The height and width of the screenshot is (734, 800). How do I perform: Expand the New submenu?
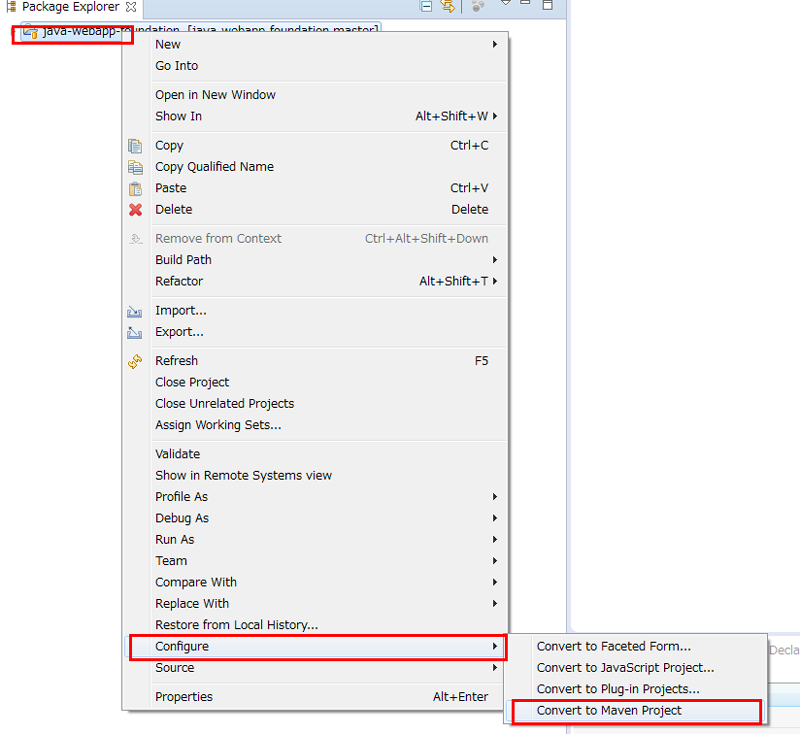click(168, 44)
